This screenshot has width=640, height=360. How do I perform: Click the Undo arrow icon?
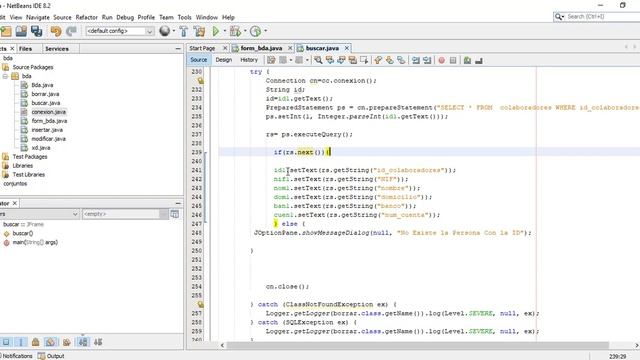(x=56, y=31)
